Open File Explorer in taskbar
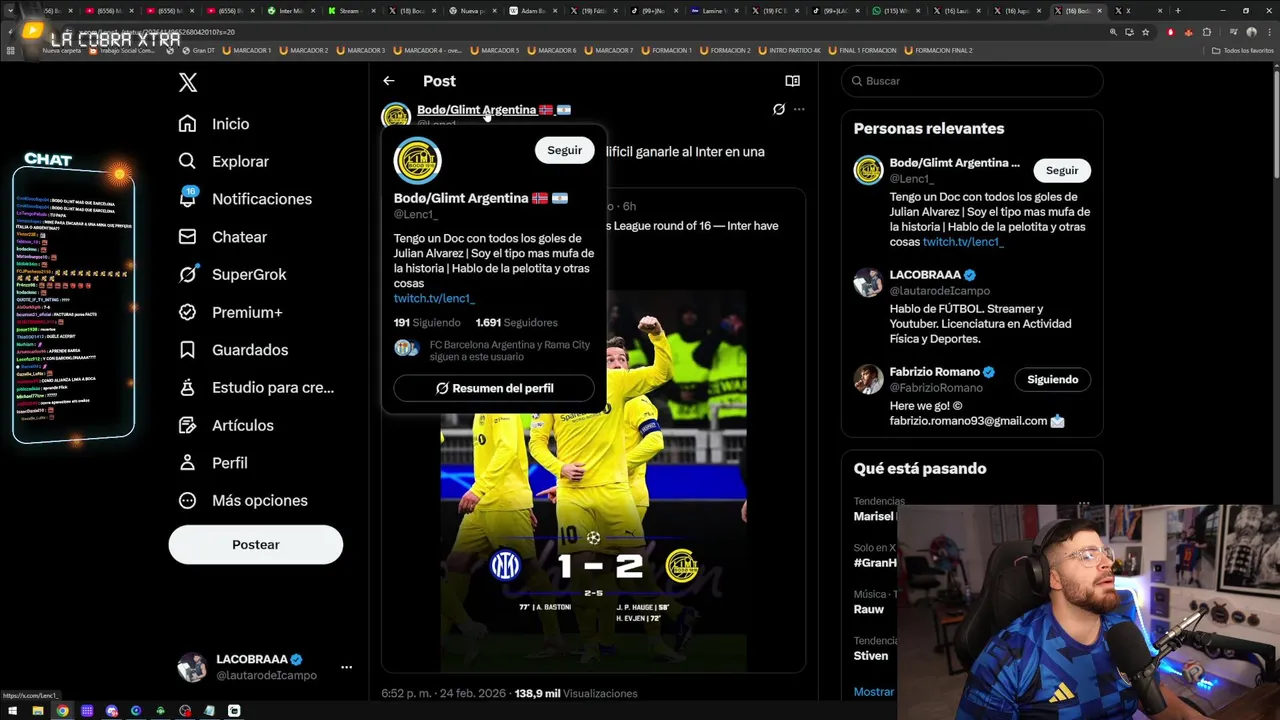This screenshot has height=720, width=1280. [38, 711]
